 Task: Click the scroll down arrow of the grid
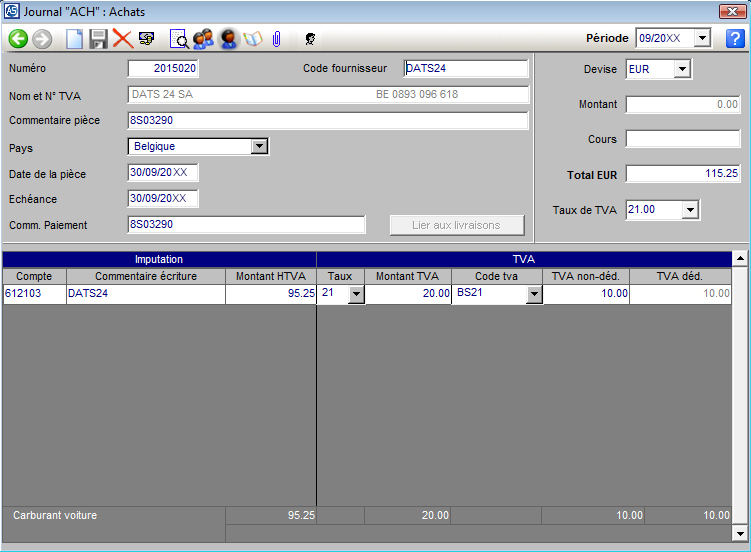pos(740,533)
